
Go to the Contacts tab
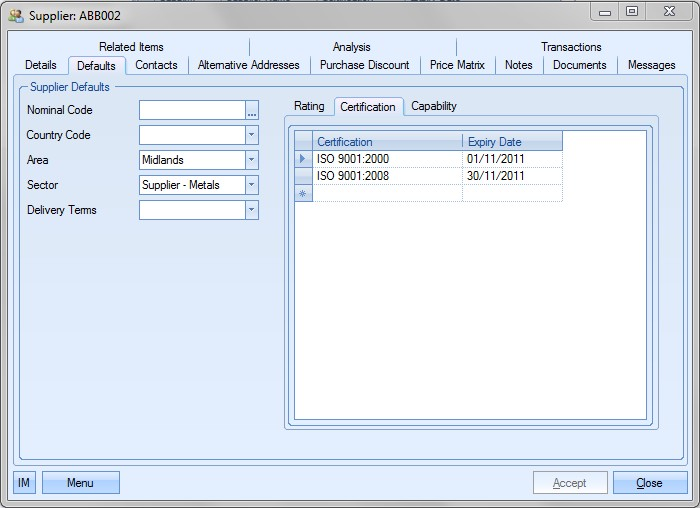point(156,65)
